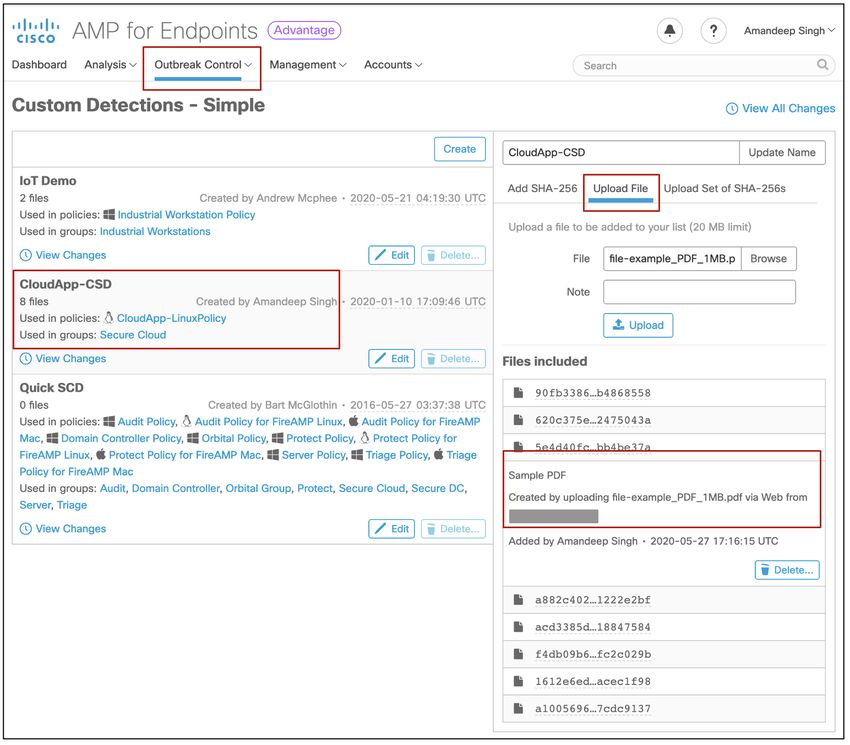Select hash 90fb3386…b4868558 text
Viewport: 850px width, 745px height.
click(x=593, y=393)
